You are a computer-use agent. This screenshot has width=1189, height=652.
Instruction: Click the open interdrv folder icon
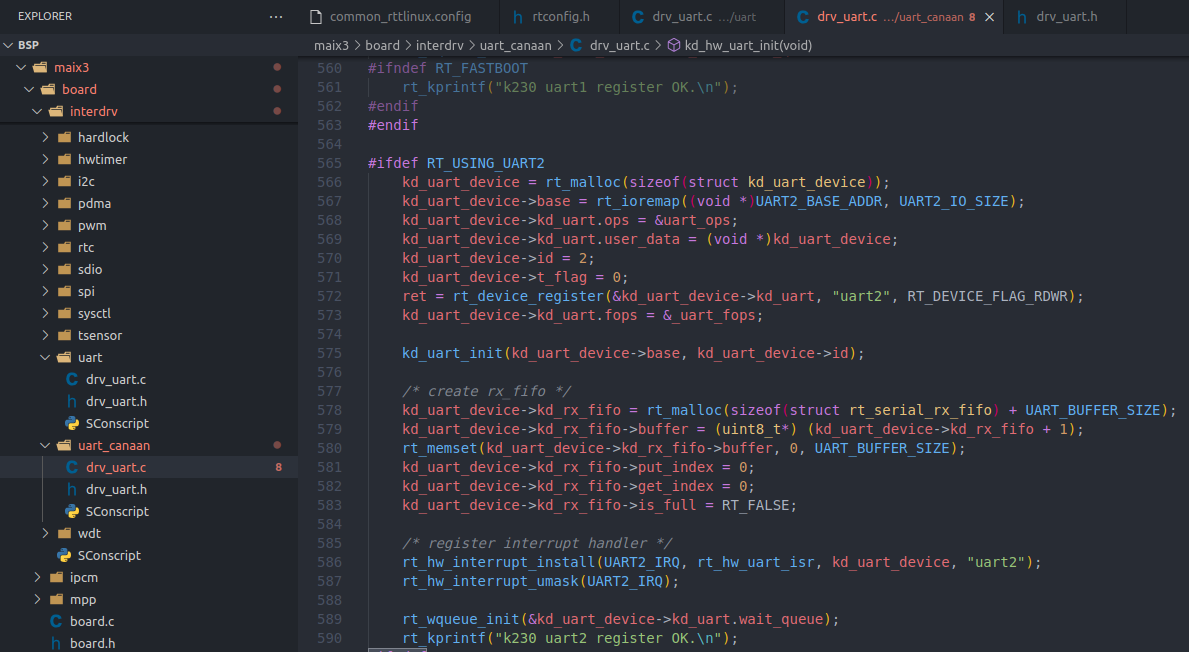click(56, 111)
